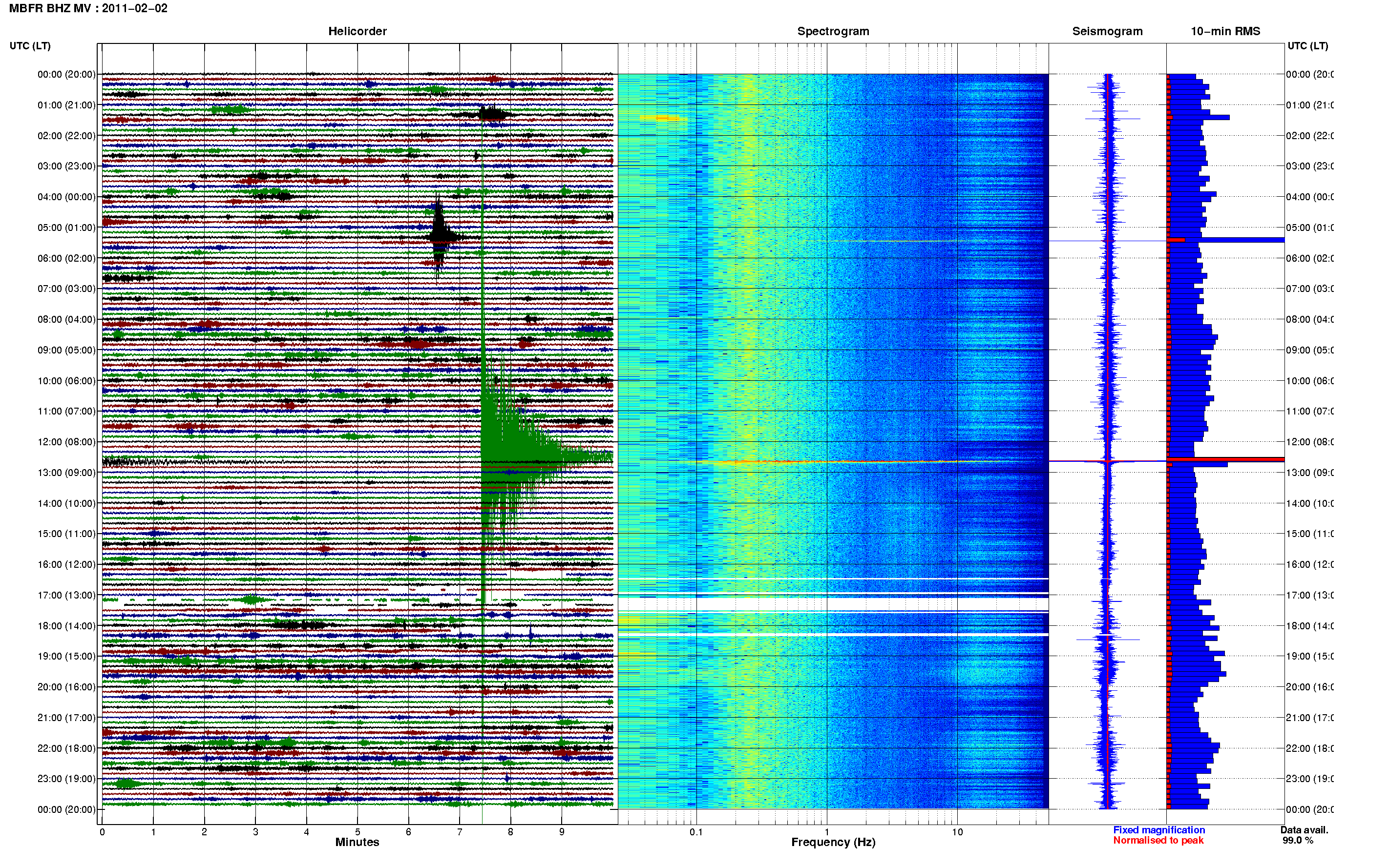
Task: Click the title 'MBFR BHZ MV : 2011-02-02'
Action: click(x=88, y=9)
